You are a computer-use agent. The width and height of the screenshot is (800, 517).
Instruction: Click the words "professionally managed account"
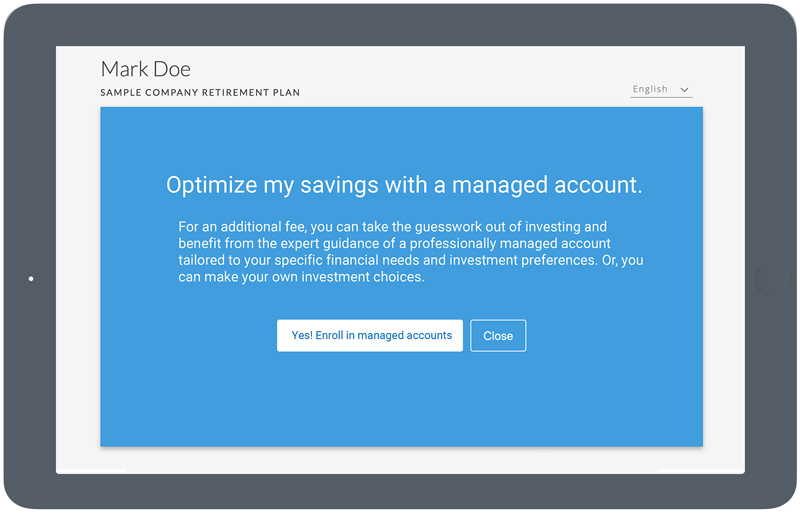[510, 243]
